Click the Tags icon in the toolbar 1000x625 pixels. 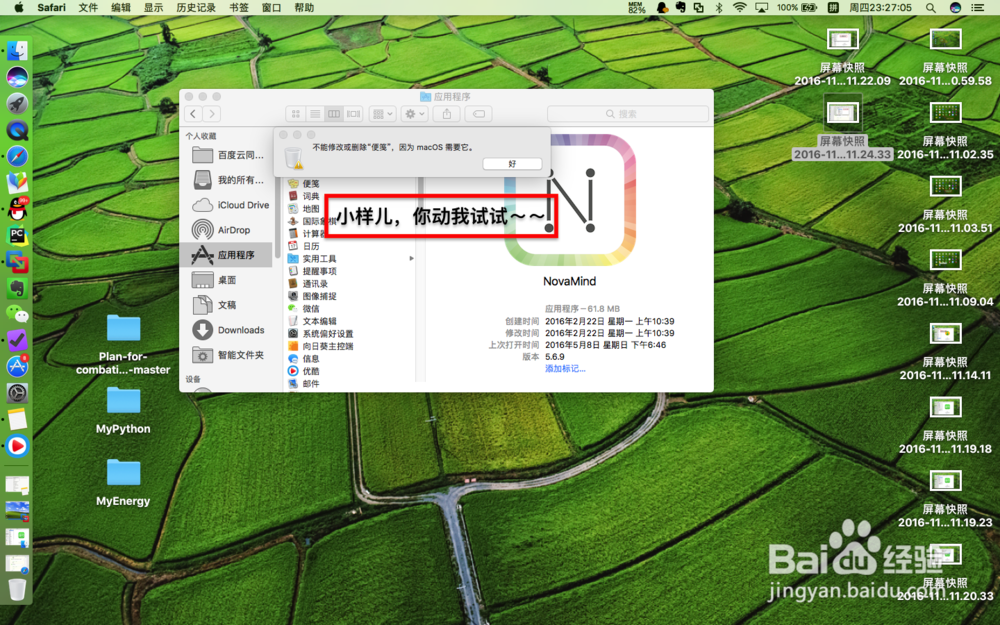477,114
